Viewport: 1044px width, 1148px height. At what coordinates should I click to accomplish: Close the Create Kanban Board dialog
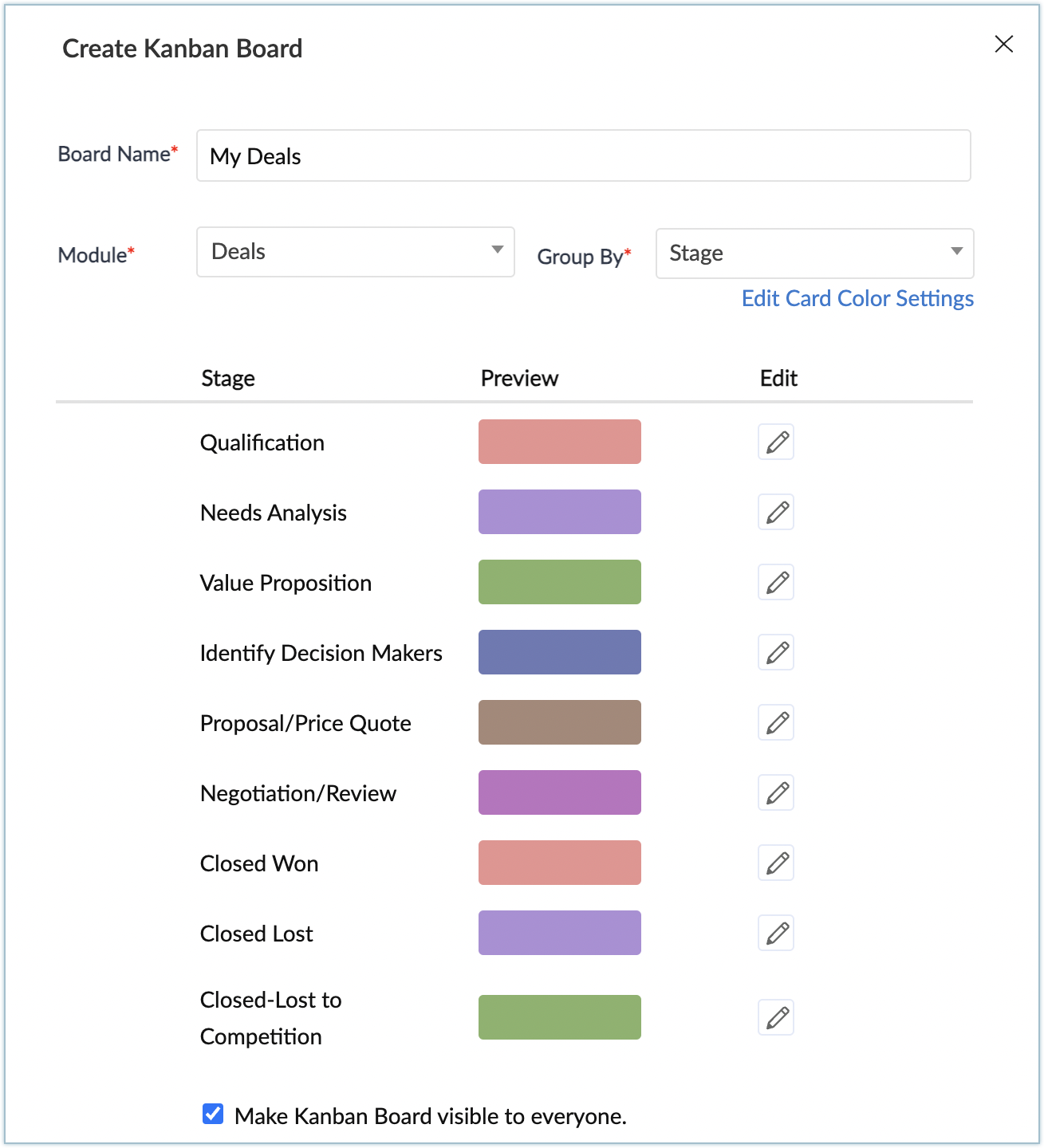(1004, 44)
